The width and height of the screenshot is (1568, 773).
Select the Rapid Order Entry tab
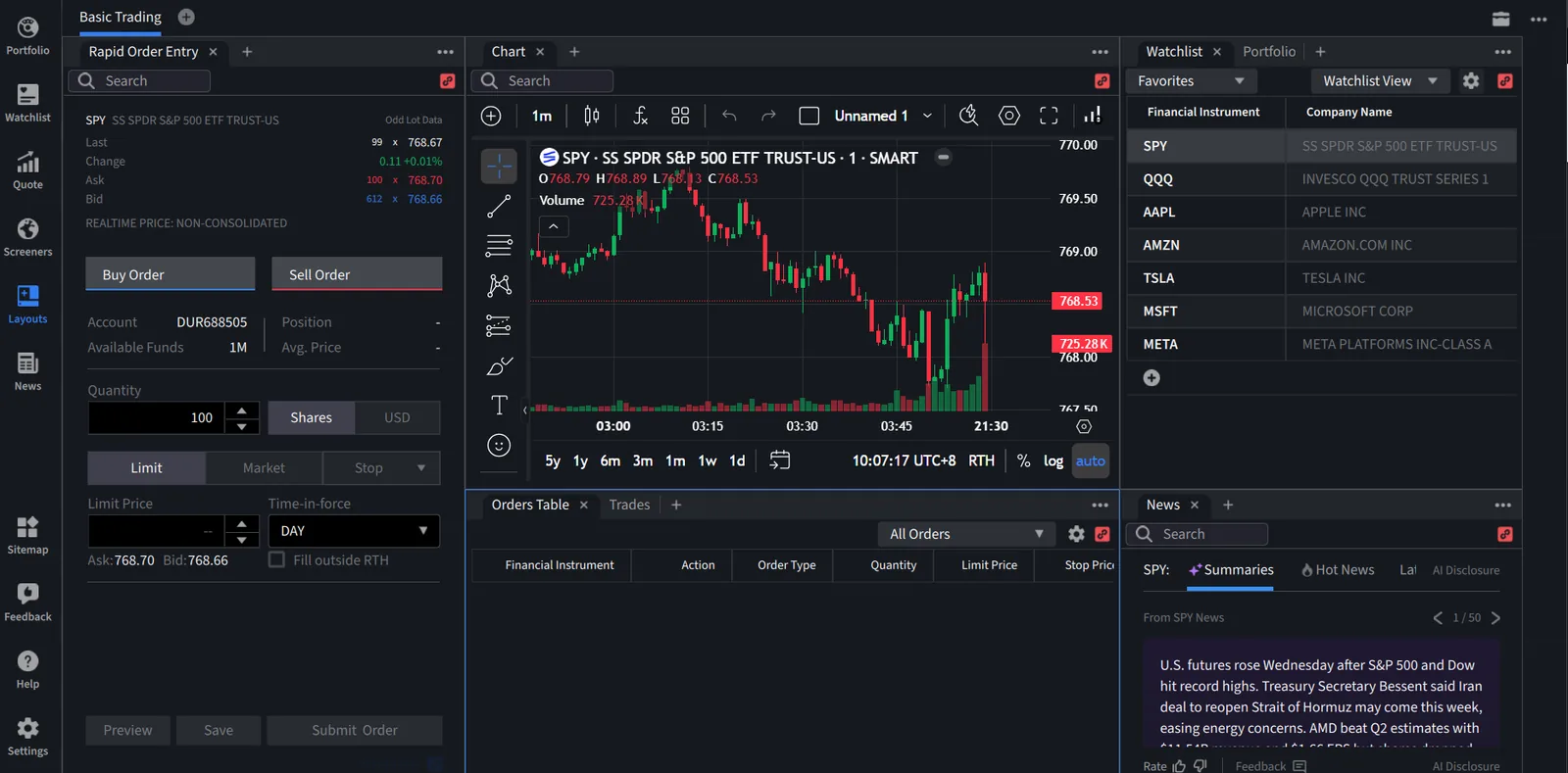coord(143,52)
